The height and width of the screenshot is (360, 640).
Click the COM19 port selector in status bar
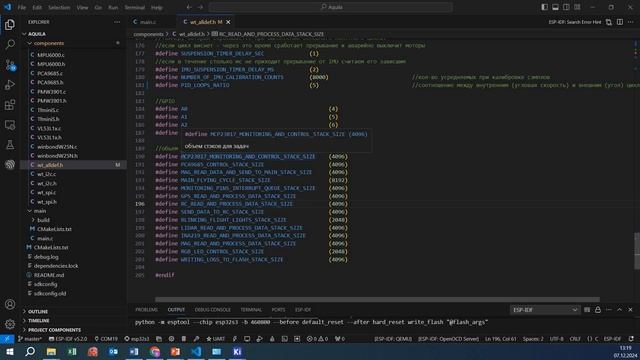[x=106, y=339]
